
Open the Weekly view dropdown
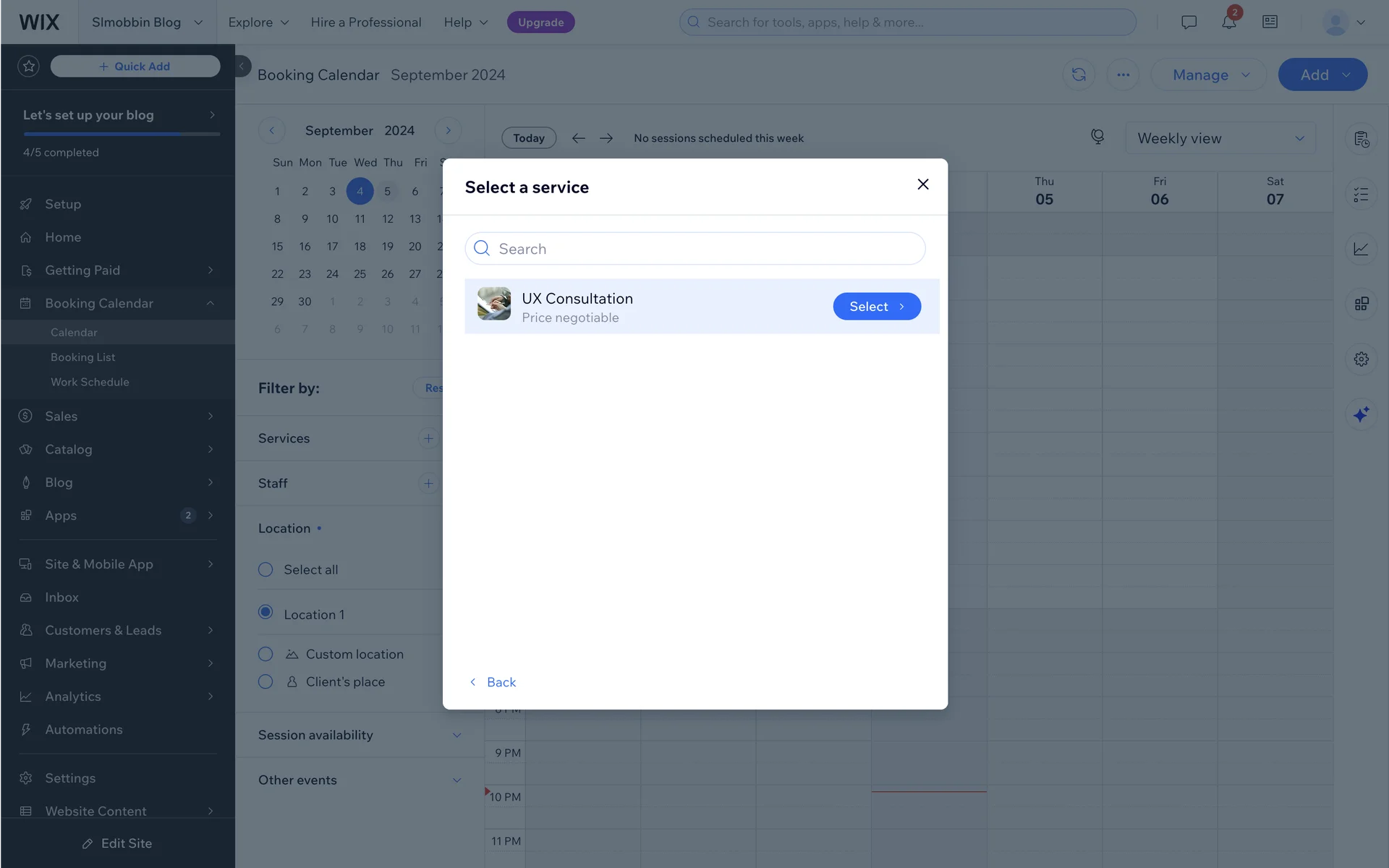point(1220,138)
